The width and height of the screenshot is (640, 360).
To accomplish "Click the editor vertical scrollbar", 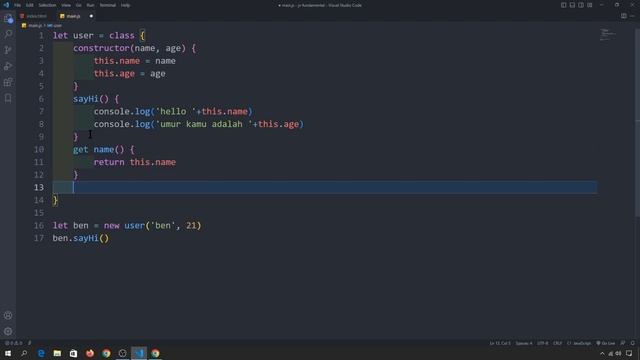I will click(638, 122).
